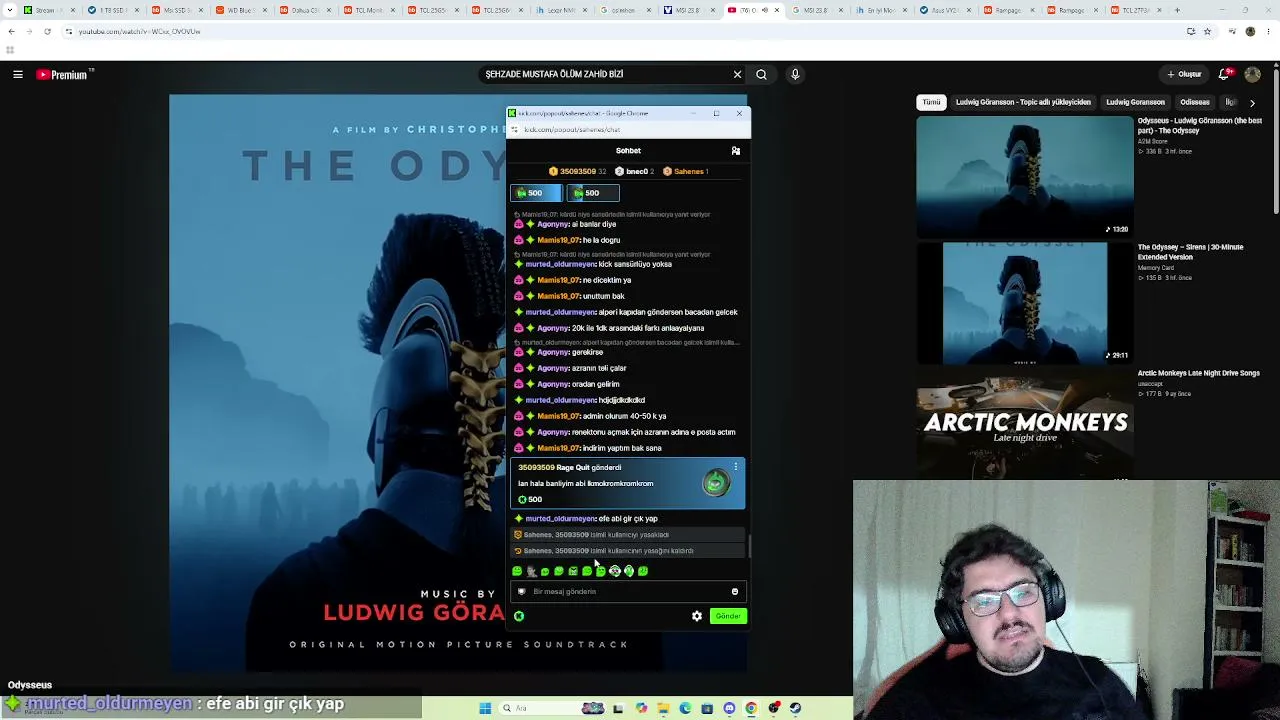Open The Odyssey Sirens 30-minute thumbnail
This screenshot has width=1280, height=720.
pos(1025,303)
